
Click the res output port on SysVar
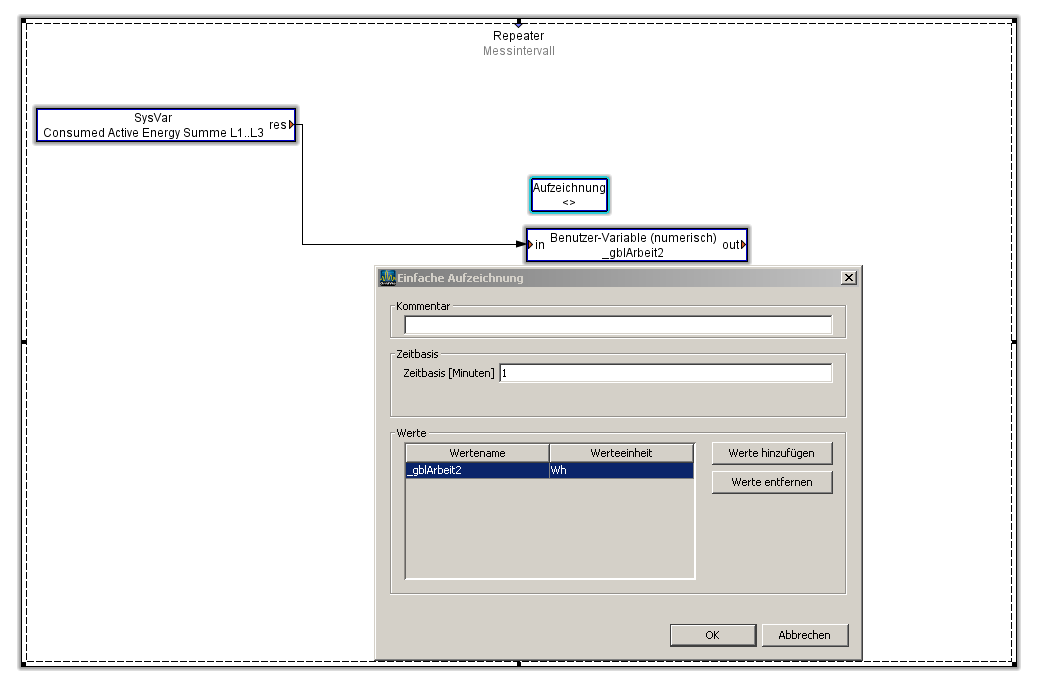[291, 125]
